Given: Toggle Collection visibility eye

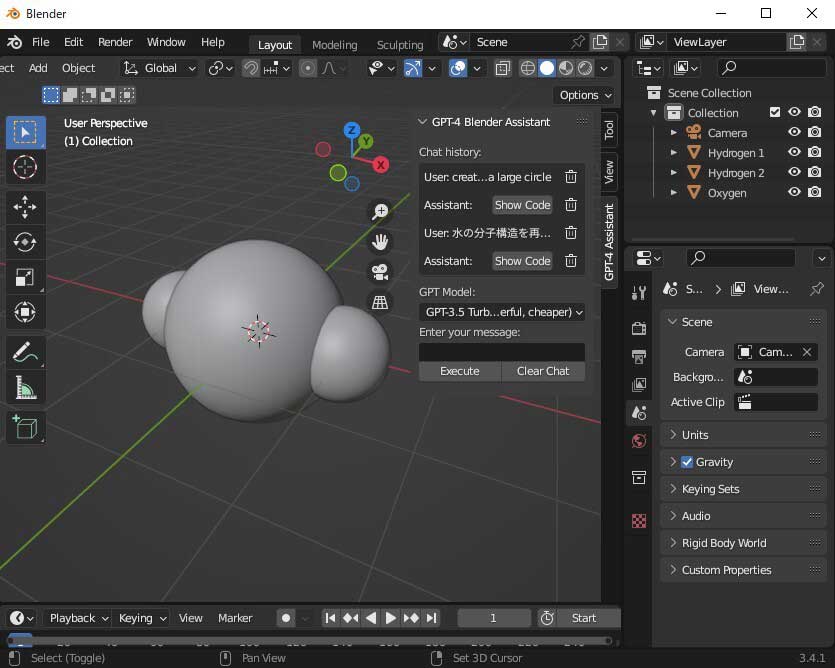Looking at the screenshot, I should pyautogui.click(x=794, y=112).
